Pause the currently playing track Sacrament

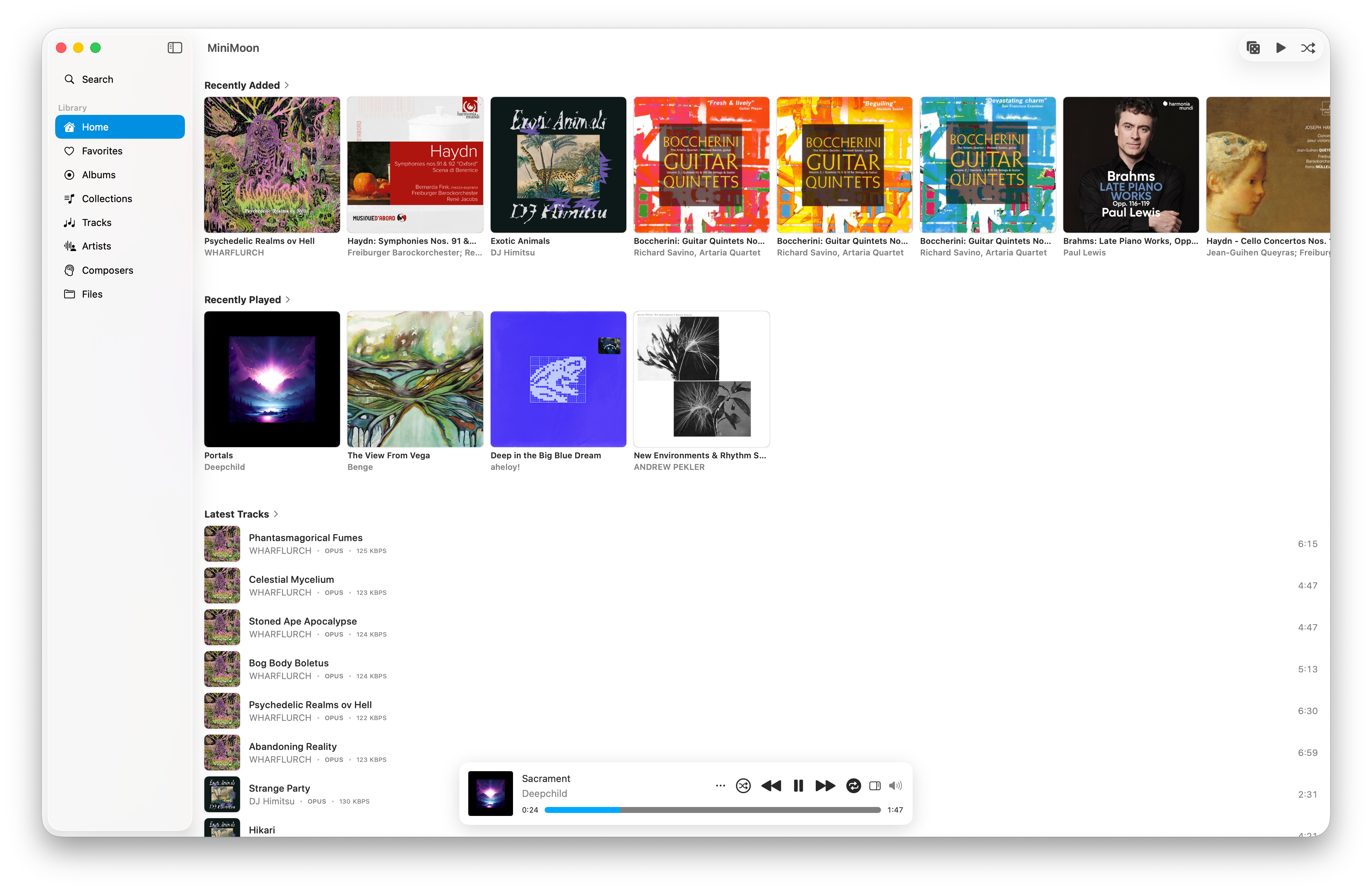coord(798,785)
